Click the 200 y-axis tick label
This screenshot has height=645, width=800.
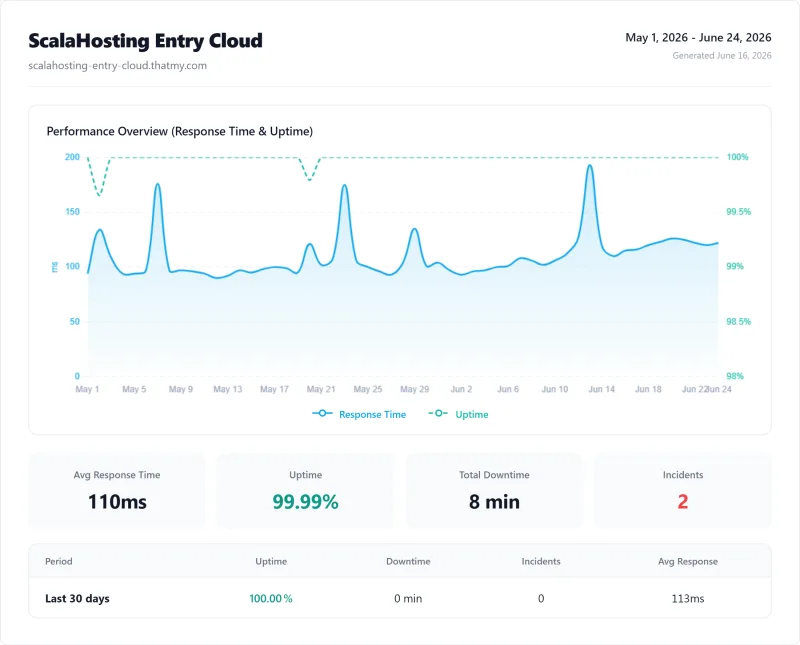(x=72, y=157)
